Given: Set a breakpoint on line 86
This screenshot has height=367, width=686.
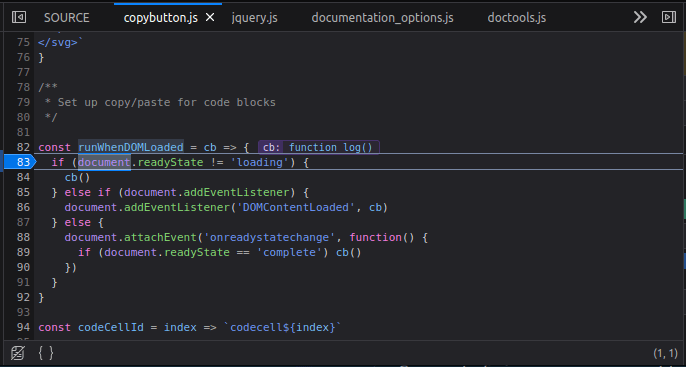Looking at the screenshot, I should coord(23,207).
